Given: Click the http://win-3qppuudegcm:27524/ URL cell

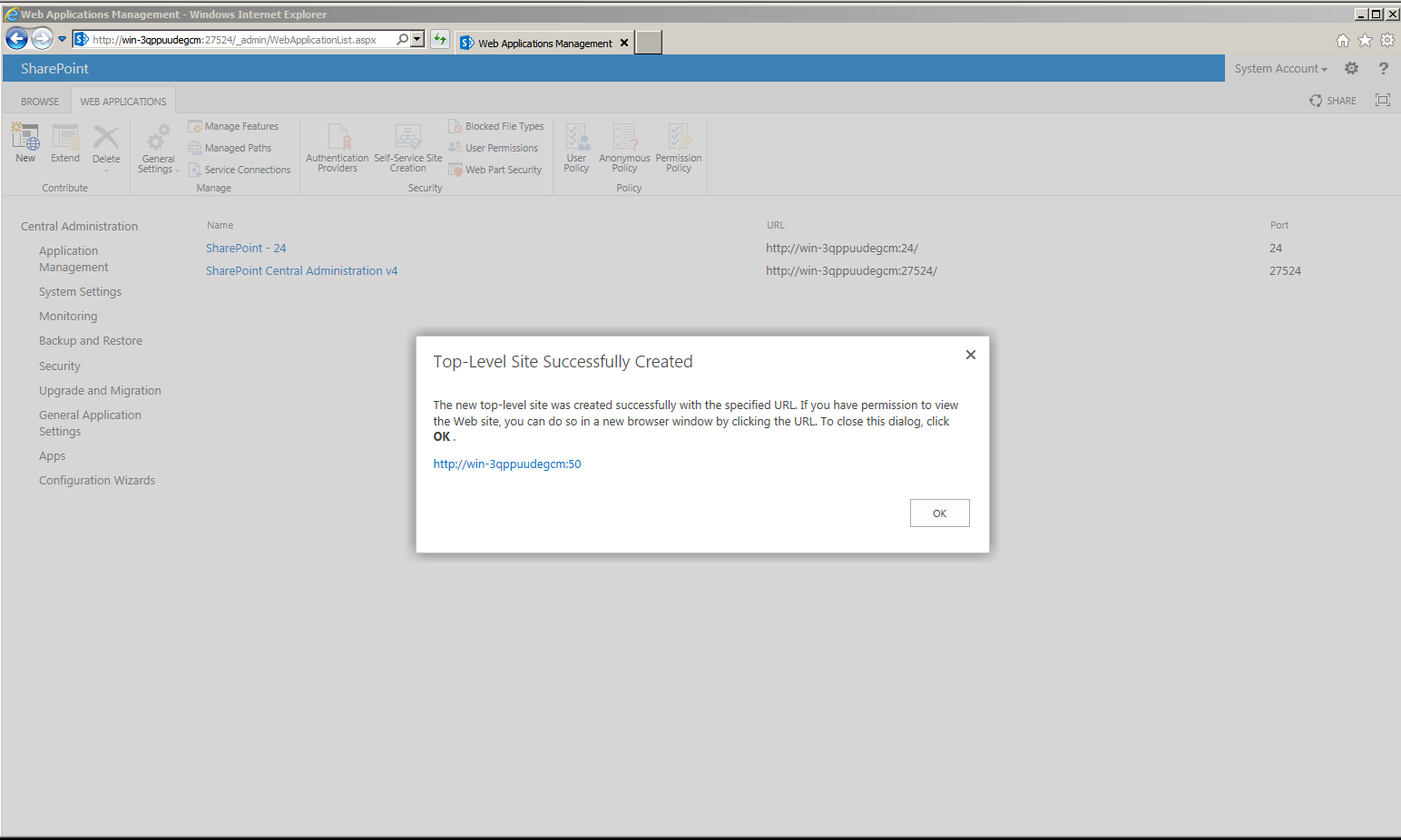Looking at the screenshot, I should pos(851,270).
